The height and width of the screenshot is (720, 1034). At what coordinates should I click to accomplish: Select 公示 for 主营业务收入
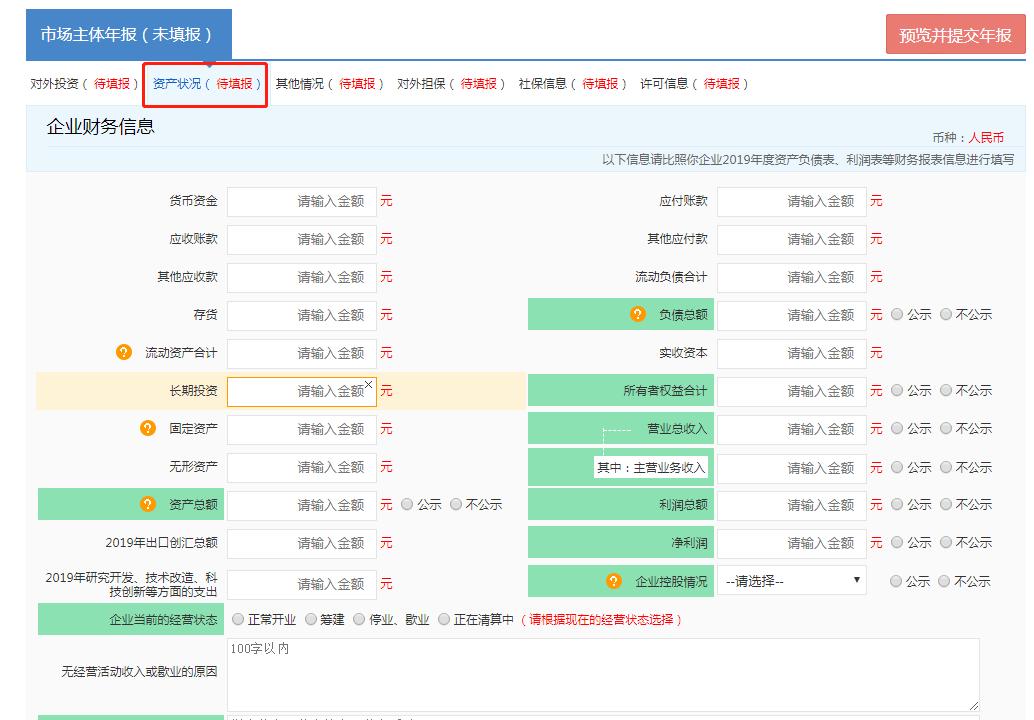pyautogui.click(x=897, y=467)
